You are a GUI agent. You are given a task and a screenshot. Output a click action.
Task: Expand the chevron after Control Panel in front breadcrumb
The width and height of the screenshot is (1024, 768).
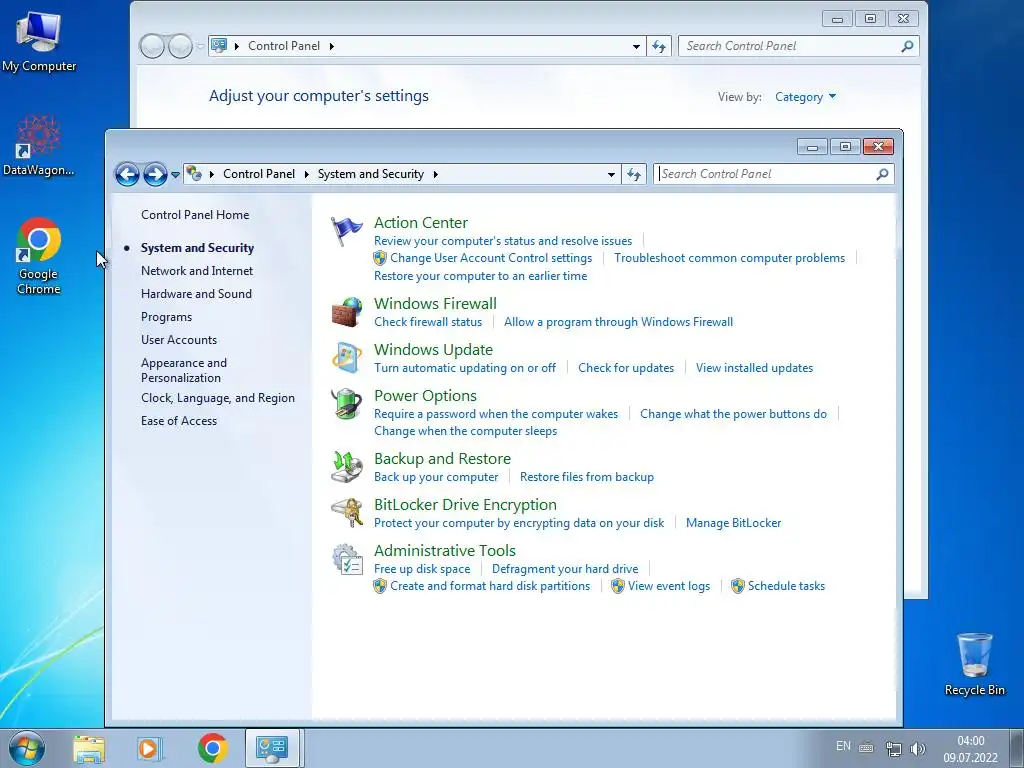(x=306, y=174)
